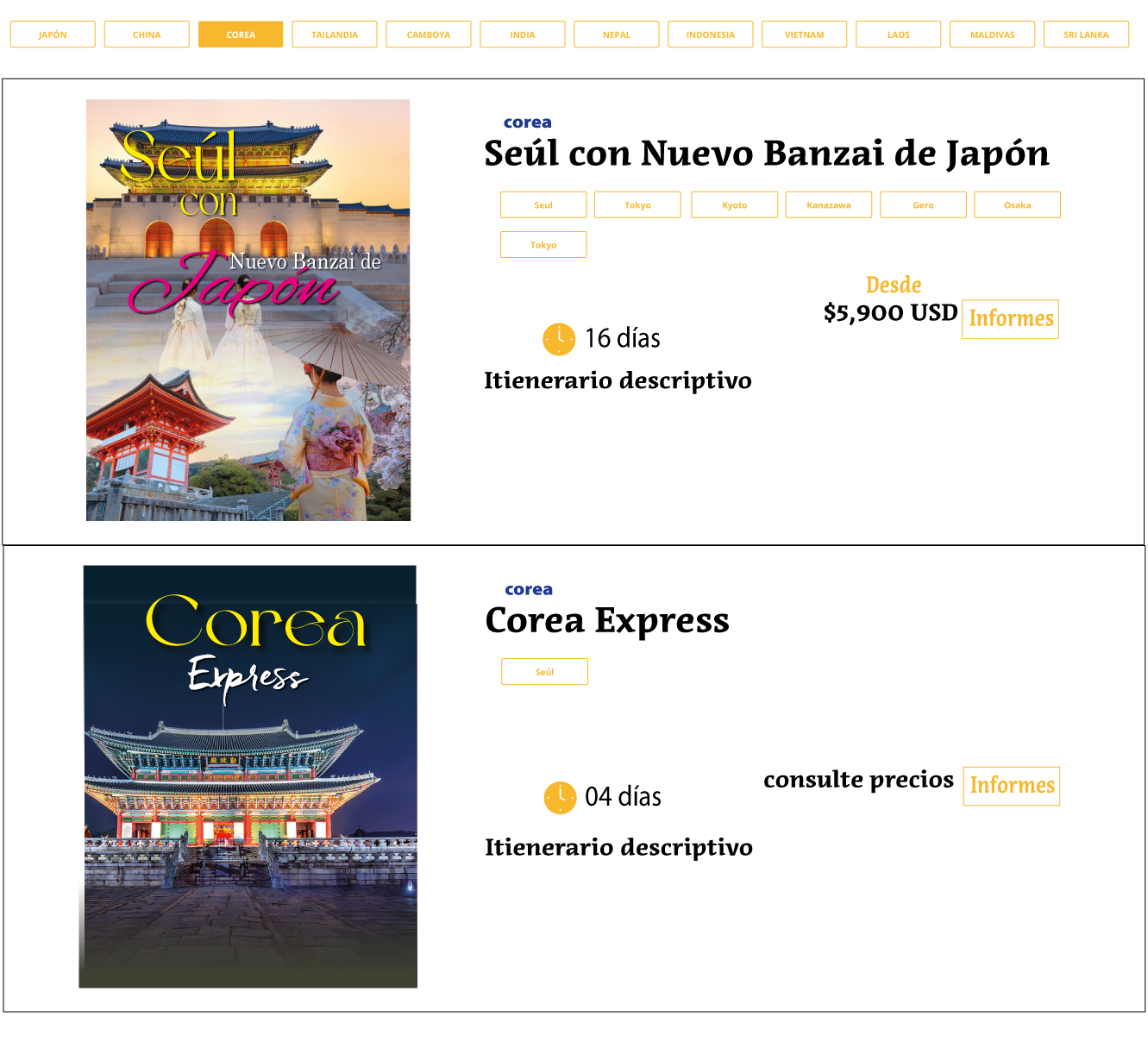Open Itienerario descriptivo of the 16 días tour
This screenshot has height=1042, width=1148.
point(618,380)
